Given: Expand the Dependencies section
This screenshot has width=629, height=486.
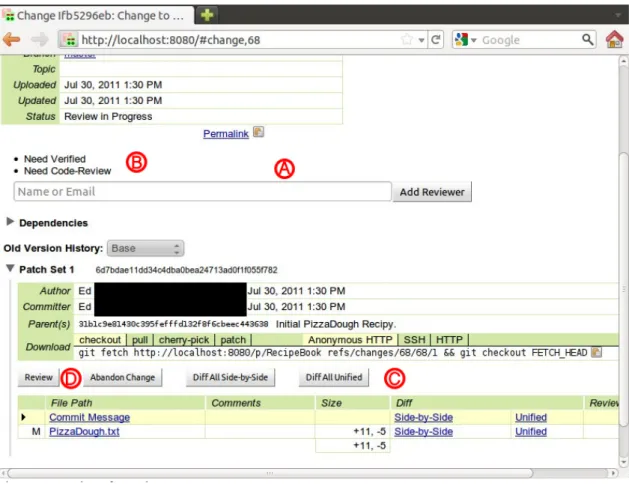Looking at the screenshot, I should tap(10, 221).
